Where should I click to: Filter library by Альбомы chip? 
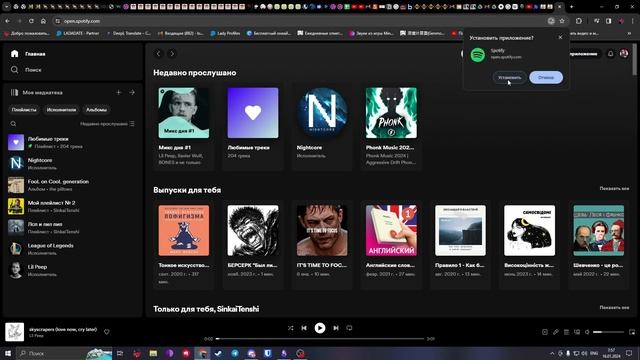coord(96,110)
